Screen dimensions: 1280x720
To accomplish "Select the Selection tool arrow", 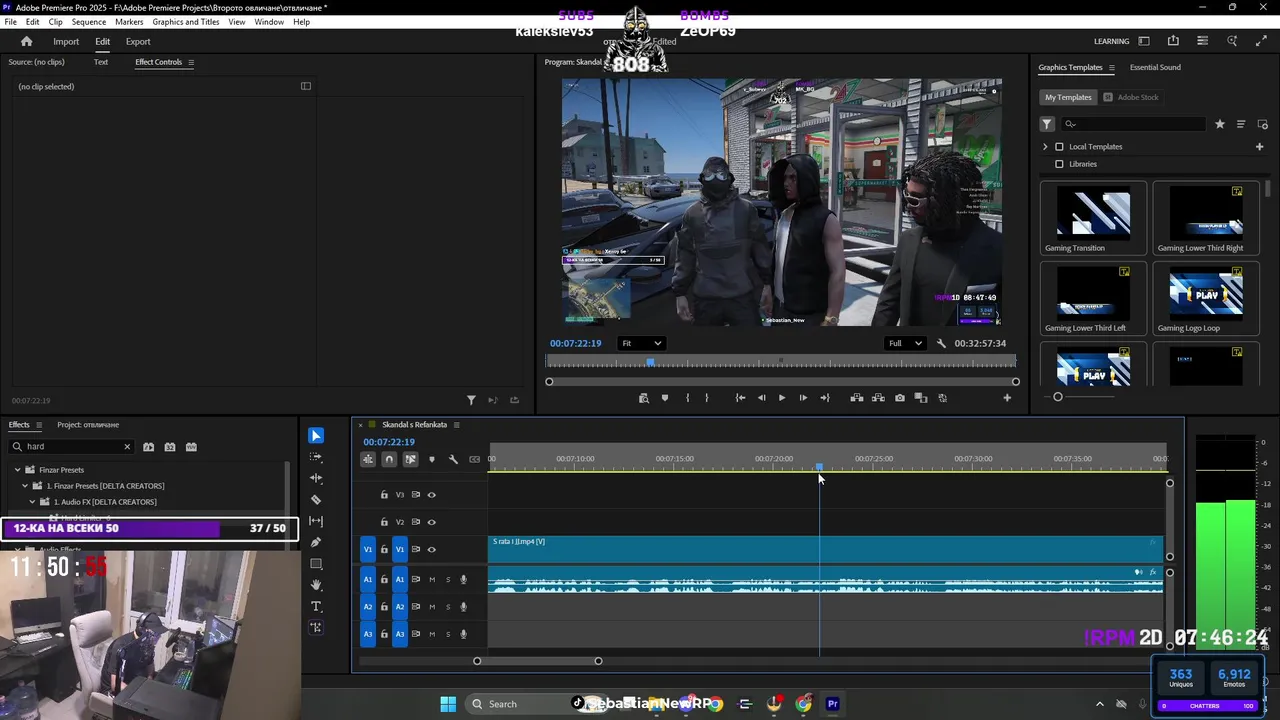I will click(316, 435).
